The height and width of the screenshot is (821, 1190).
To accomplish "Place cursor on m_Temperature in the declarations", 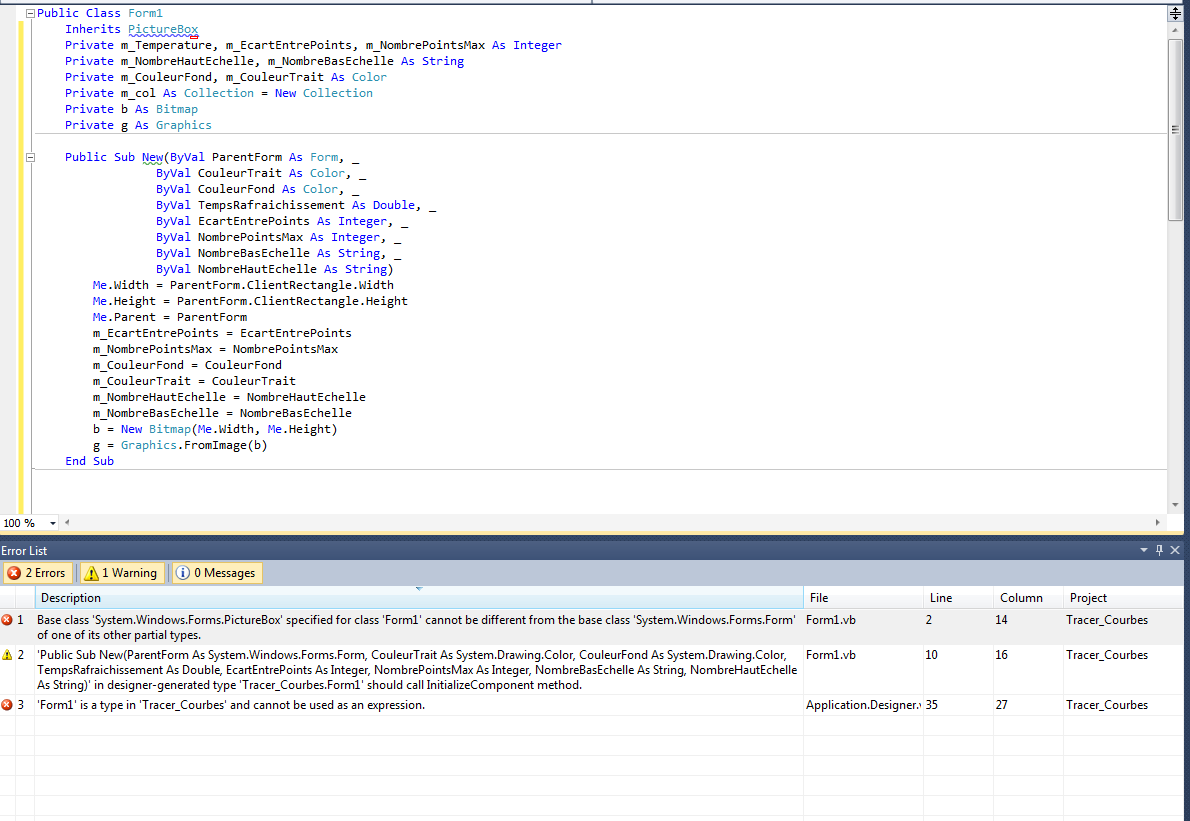I will coord(166,46).
